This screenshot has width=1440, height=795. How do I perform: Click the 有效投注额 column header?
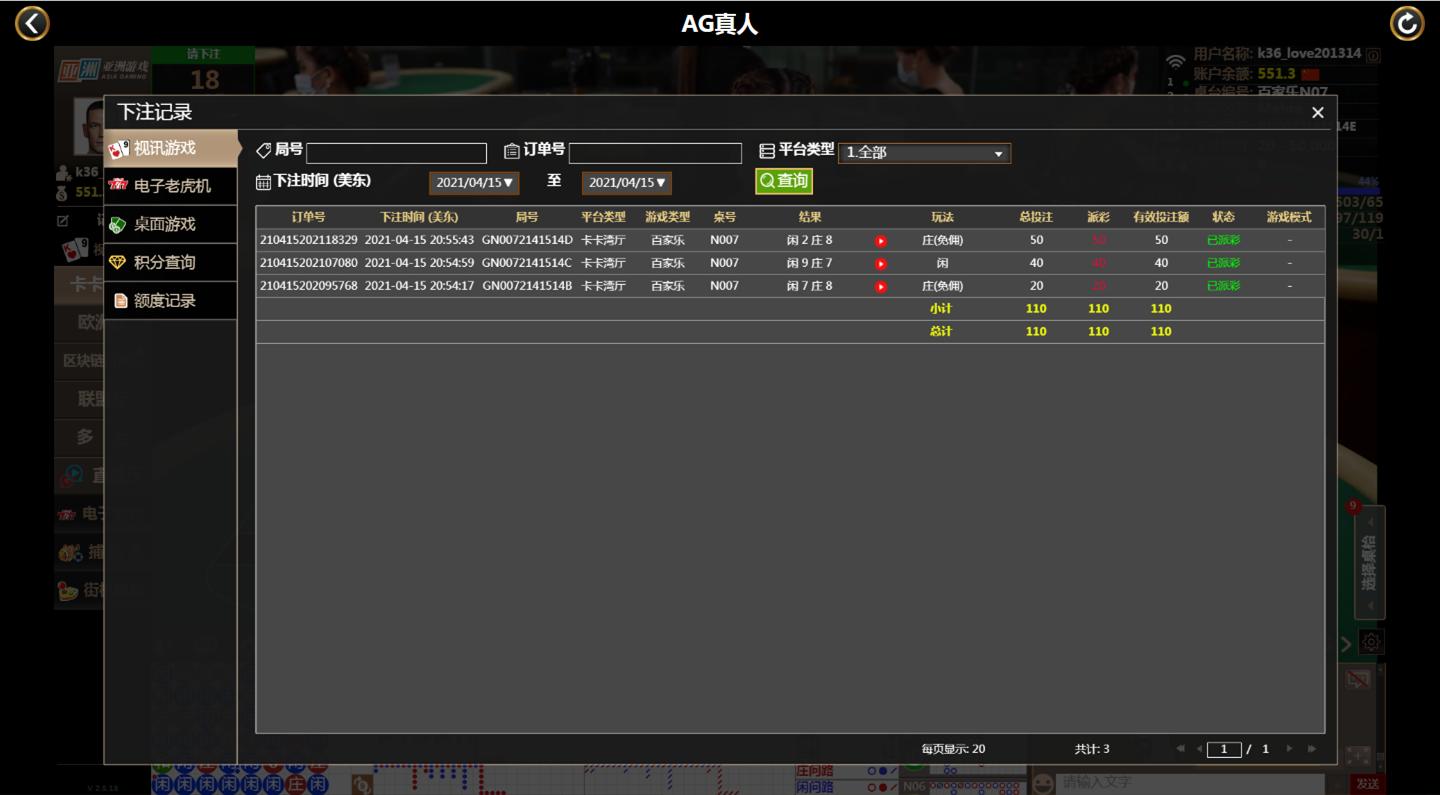[1161, 217]
